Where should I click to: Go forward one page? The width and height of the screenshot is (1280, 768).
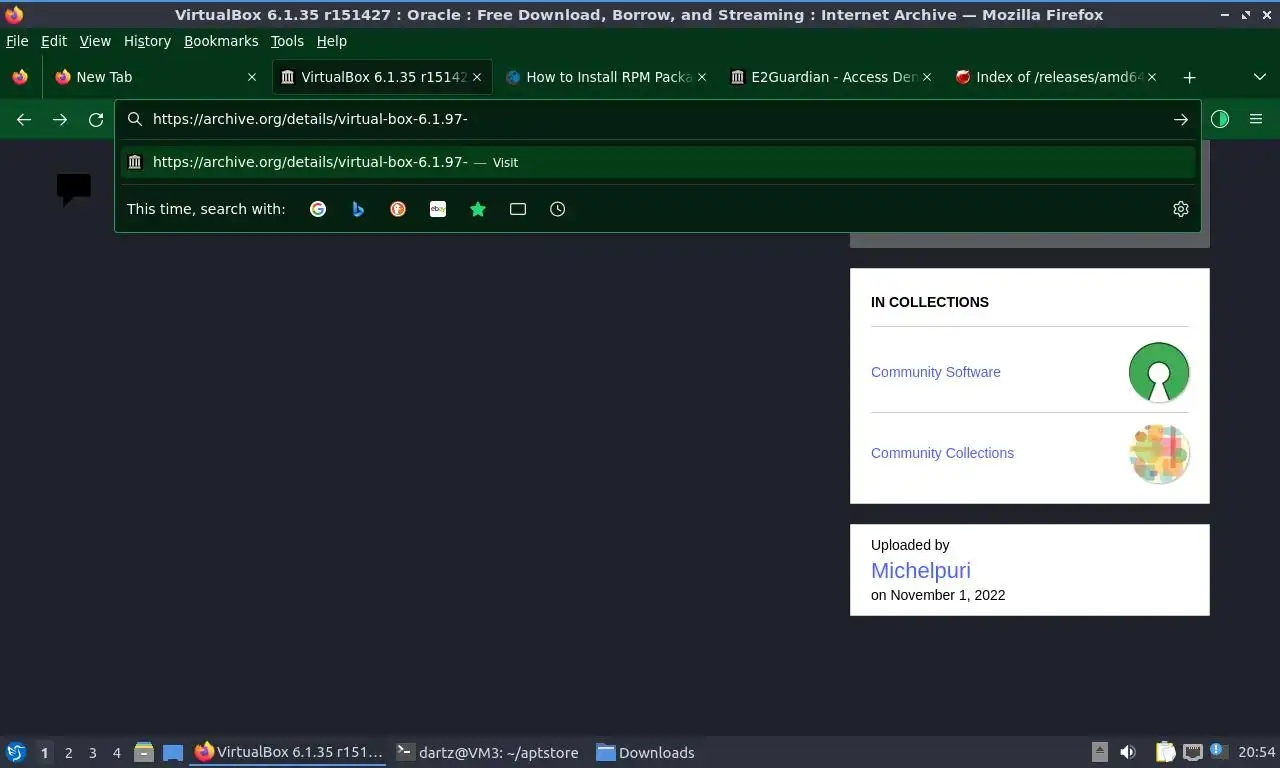(x=60, y=119)
